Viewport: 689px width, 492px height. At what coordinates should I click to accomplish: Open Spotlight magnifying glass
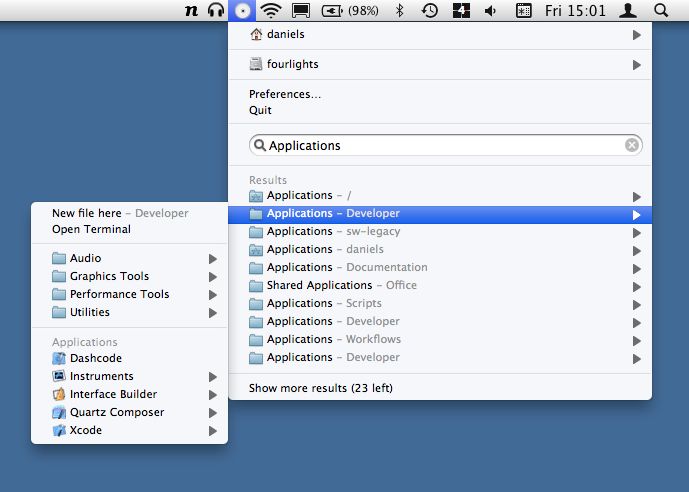coord(660,10)
